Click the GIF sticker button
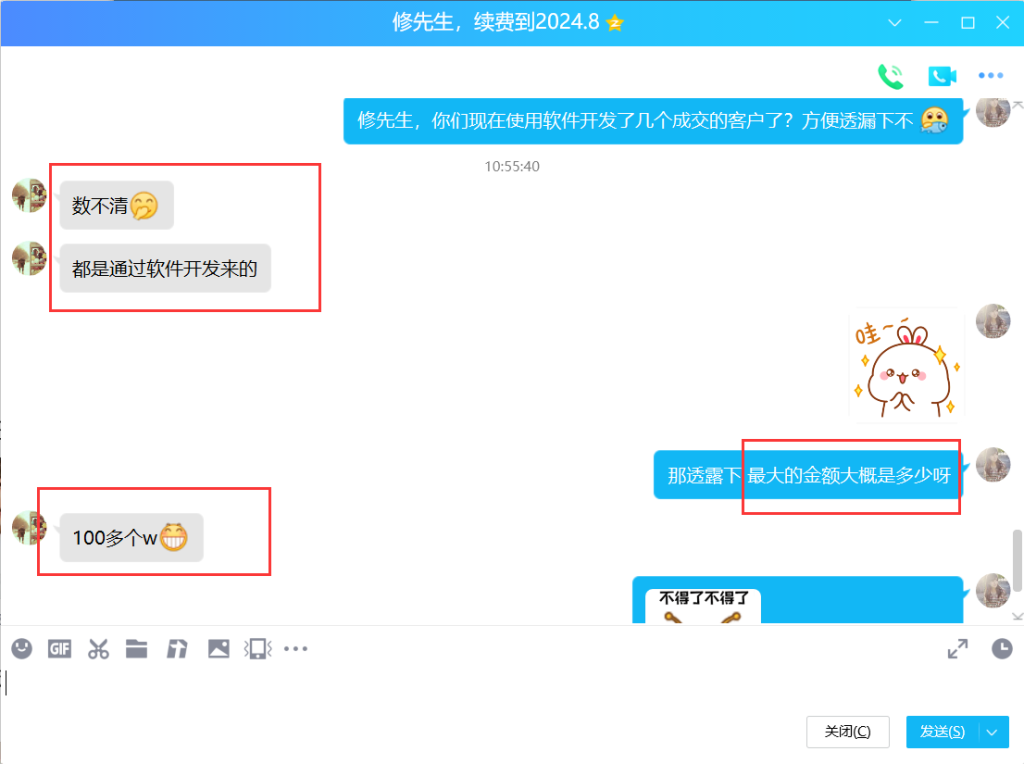The height and width of the screenshot is (764, 1024). pyautogui.click(x=59, y=649)
